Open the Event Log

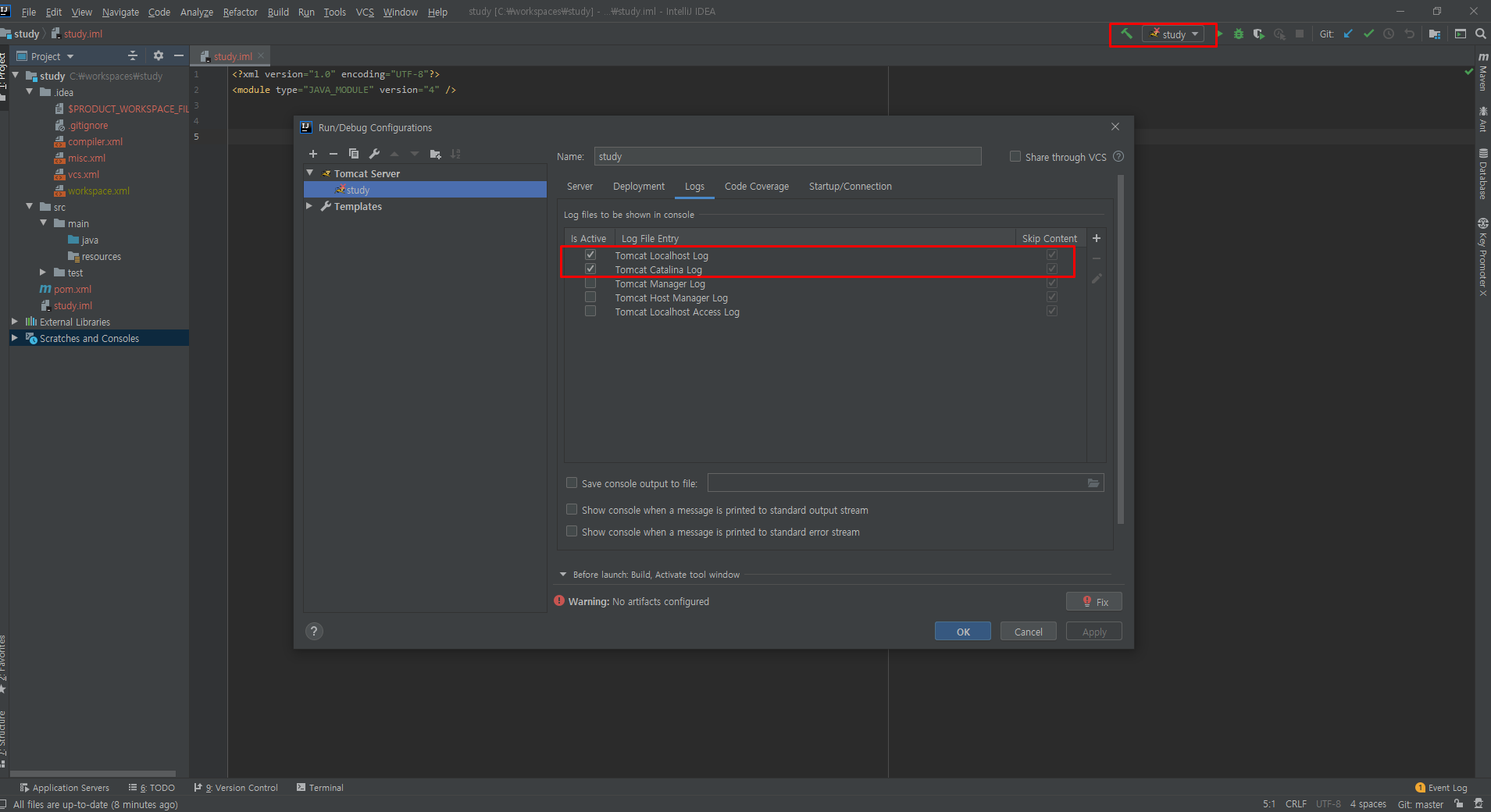point(1442,788)
